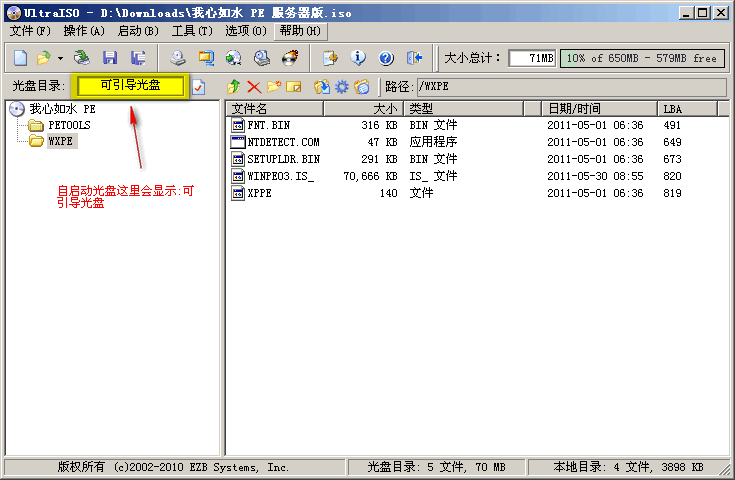
Task: Click the Convert image format icon
Action: click(206, 58)
